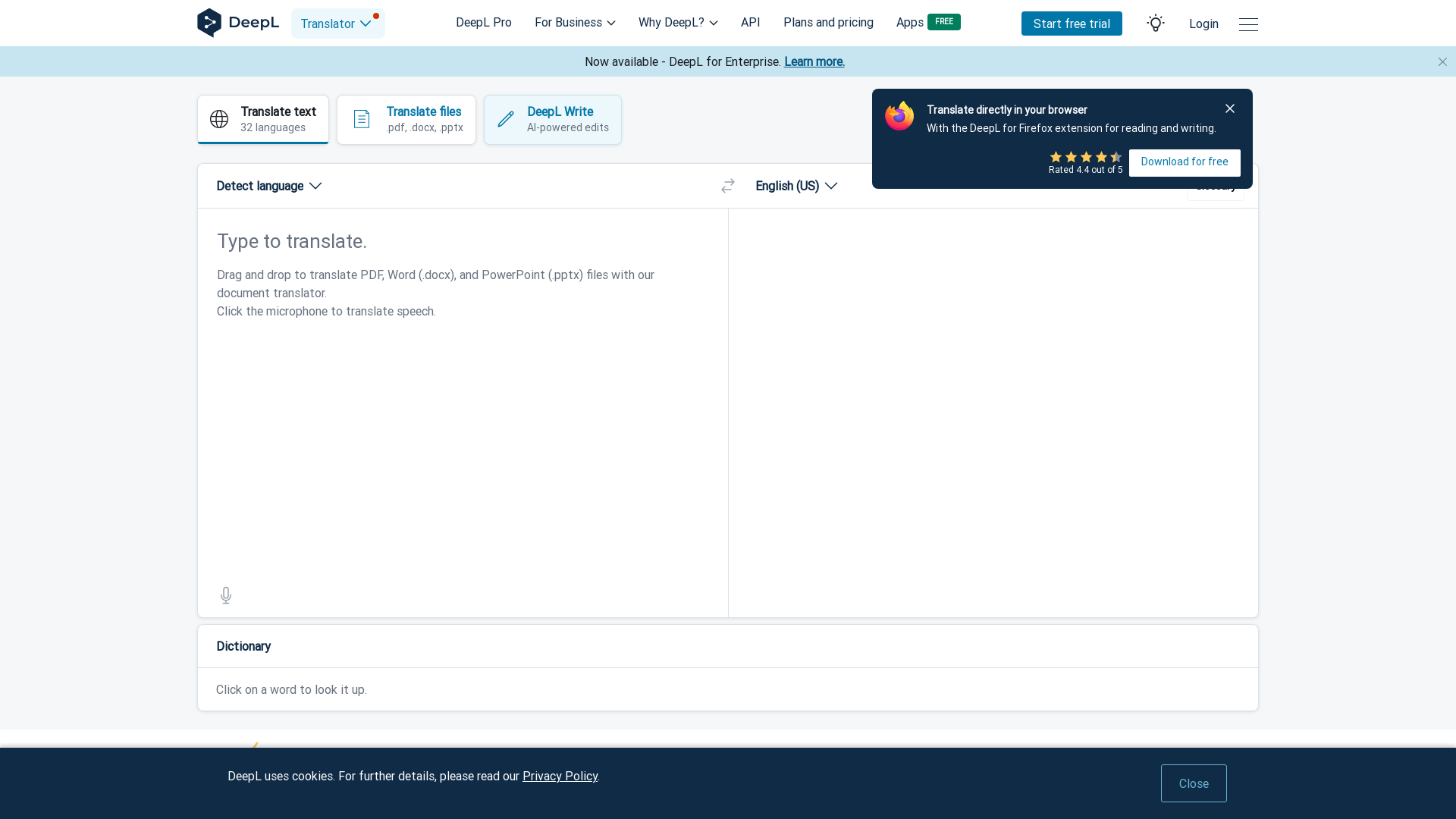
Task: Click the Download for free extension button
Action: [1184, 162]
